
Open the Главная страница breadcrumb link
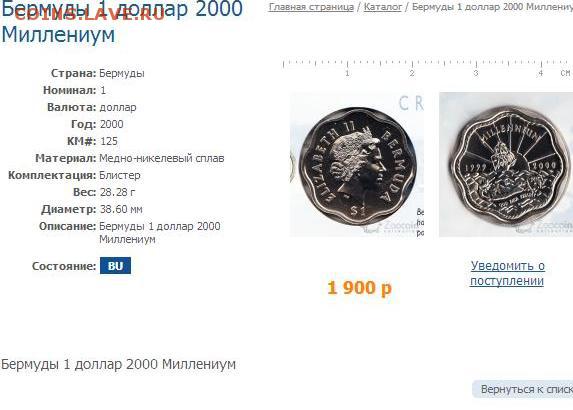[311, 7]
